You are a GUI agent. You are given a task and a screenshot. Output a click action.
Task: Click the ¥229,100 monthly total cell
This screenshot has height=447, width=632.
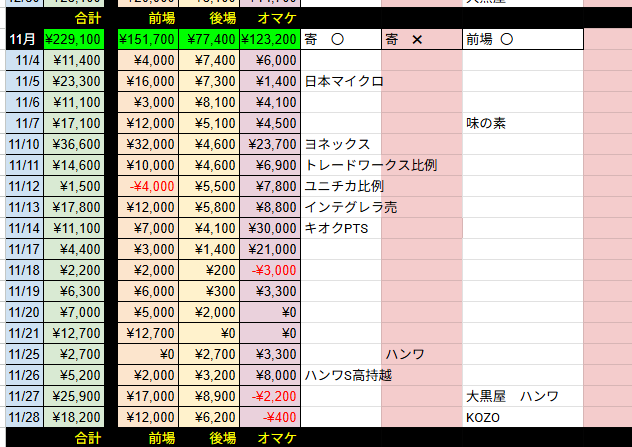(73, 40)
